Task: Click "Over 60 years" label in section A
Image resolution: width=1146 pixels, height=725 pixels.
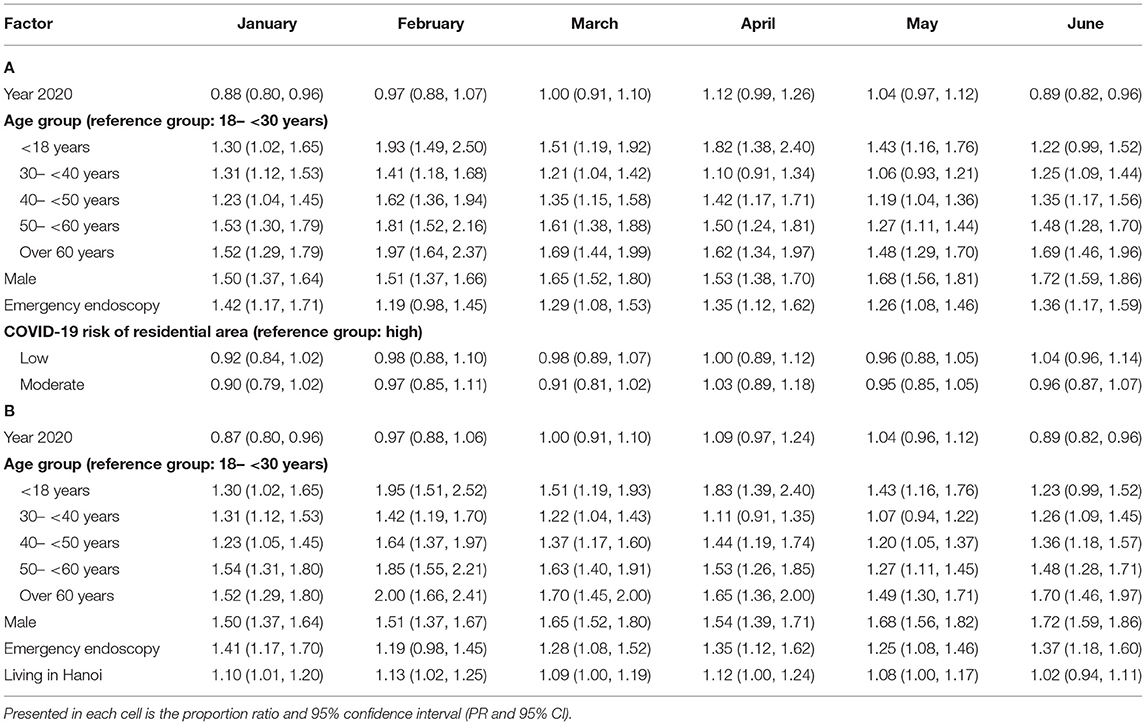Action: pyautogui.click(x=67, y=252)
